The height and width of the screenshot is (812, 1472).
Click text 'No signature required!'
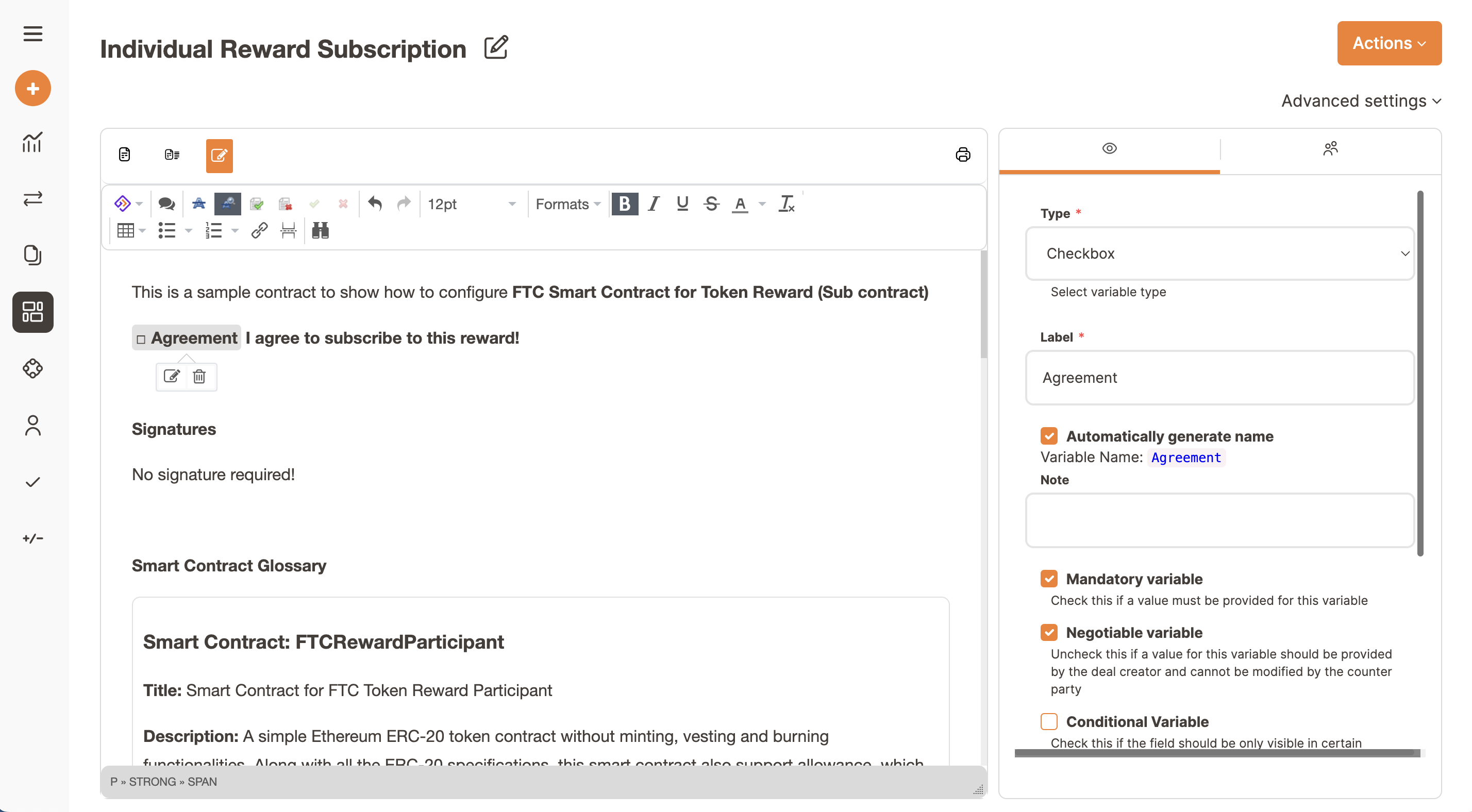pos(213,475)
